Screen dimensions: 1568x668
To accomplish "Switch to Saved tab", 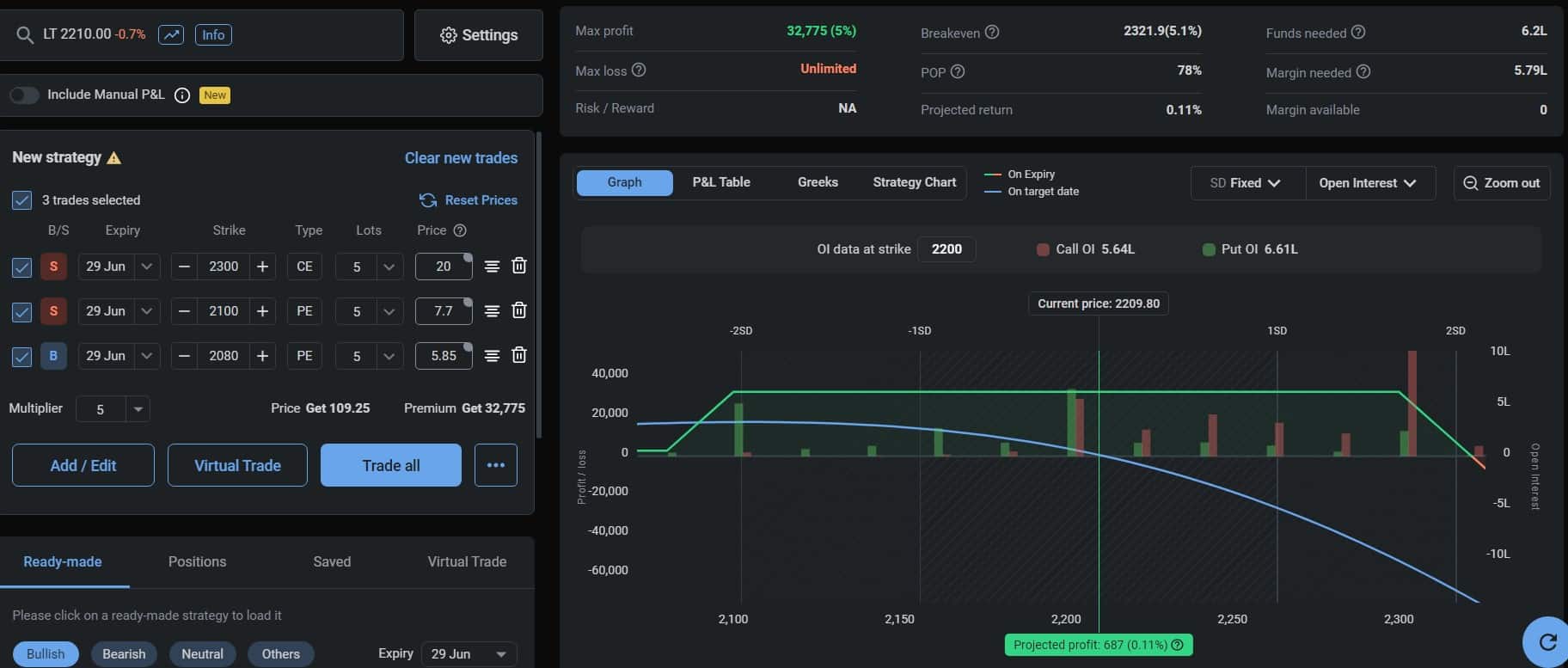I will [x=332, y=561].
